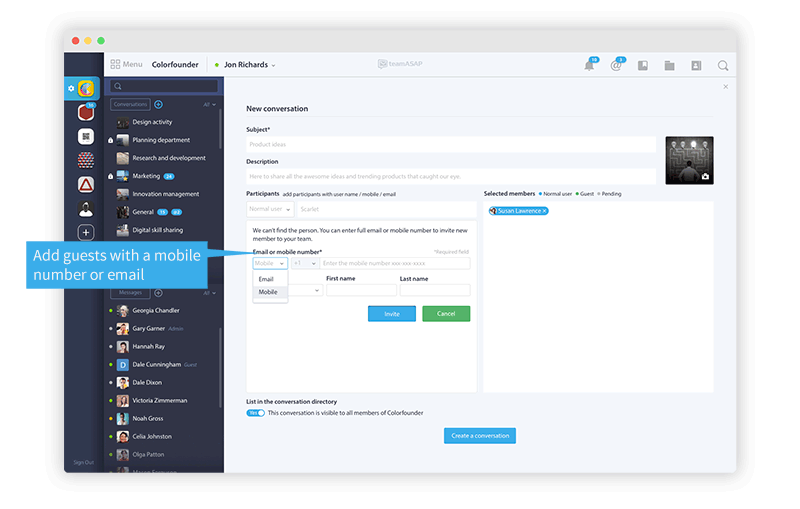The height and width of the screenshot is (509, 800).
Task: Select the Conversations tab in sidebar
Action: (130, 105)
